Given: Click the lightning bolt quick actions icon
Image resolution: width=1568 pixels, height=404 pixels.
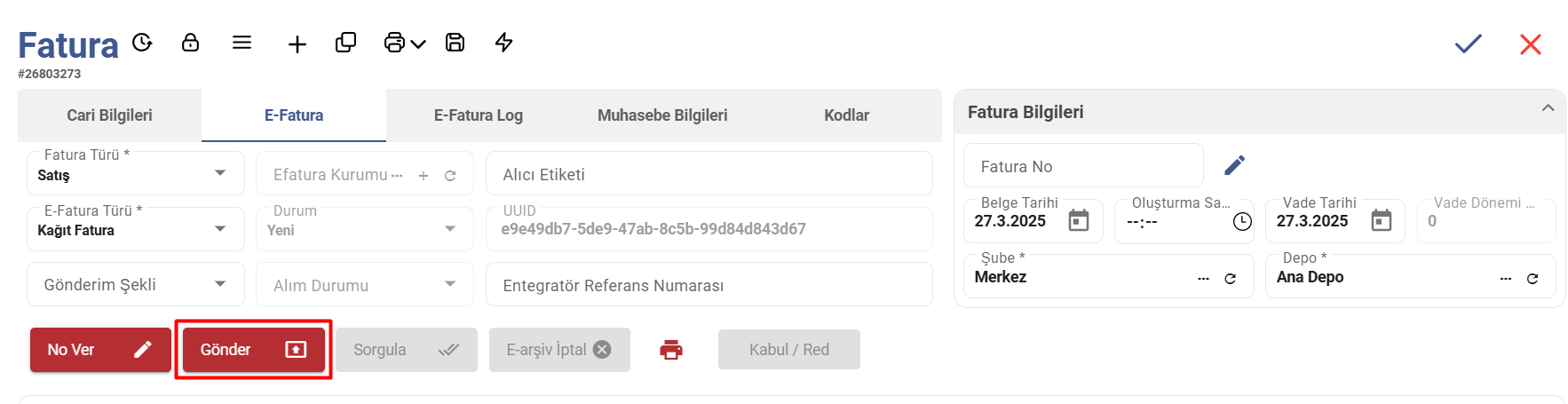Looking at the screenshot, I should (x=503, y=43).
